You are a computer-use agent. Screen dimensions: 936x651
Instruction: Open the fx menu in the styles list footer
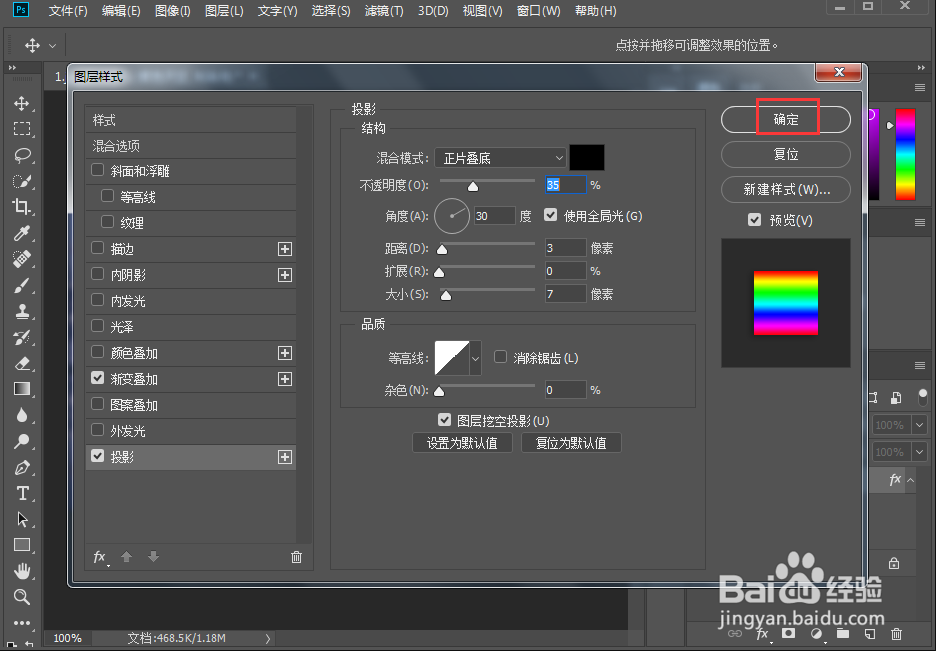click(100, 557)
